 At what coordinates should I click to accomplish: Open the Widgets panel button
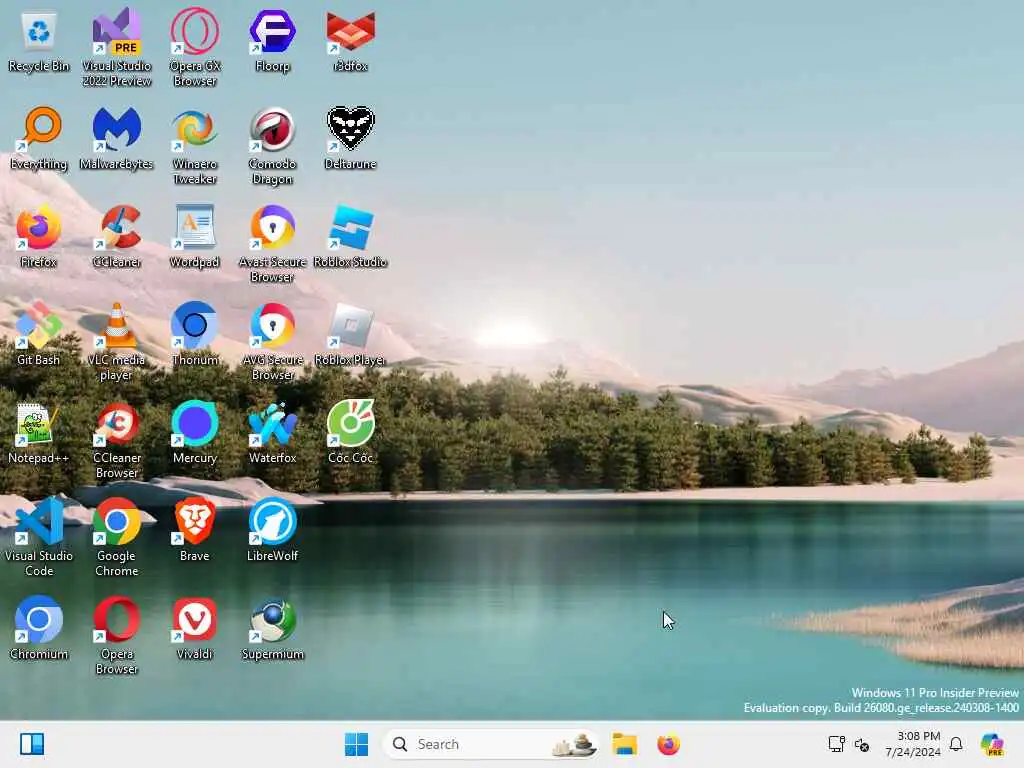[31, 744]
